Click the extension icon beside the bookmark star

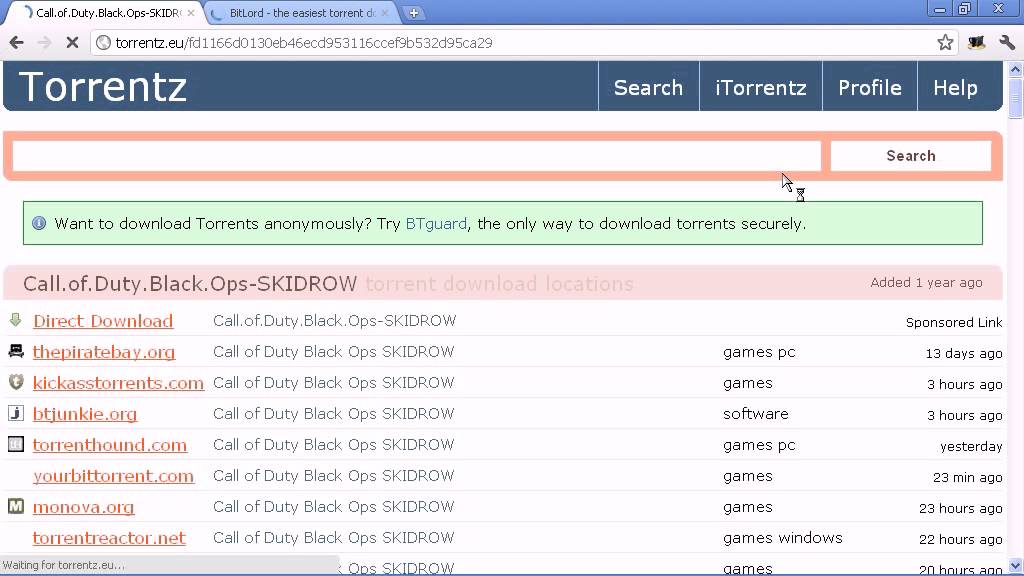[x=976, y=43]
